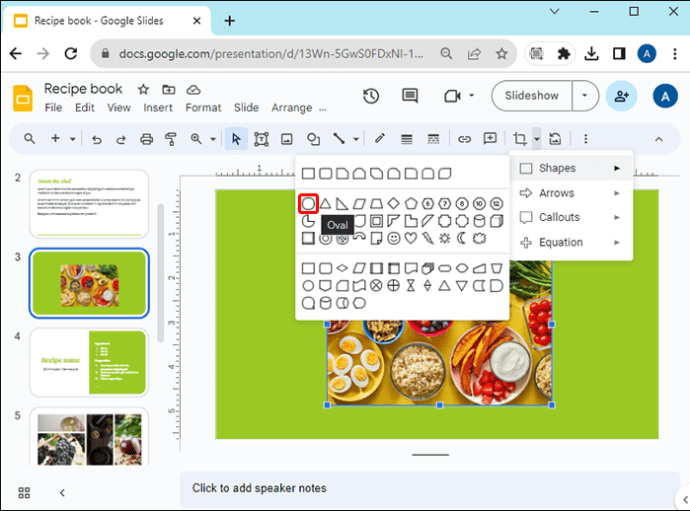The width and height of the screenshot is (690, 511).
Task: Click the Border color pencil icon
Action: point(380,139)
